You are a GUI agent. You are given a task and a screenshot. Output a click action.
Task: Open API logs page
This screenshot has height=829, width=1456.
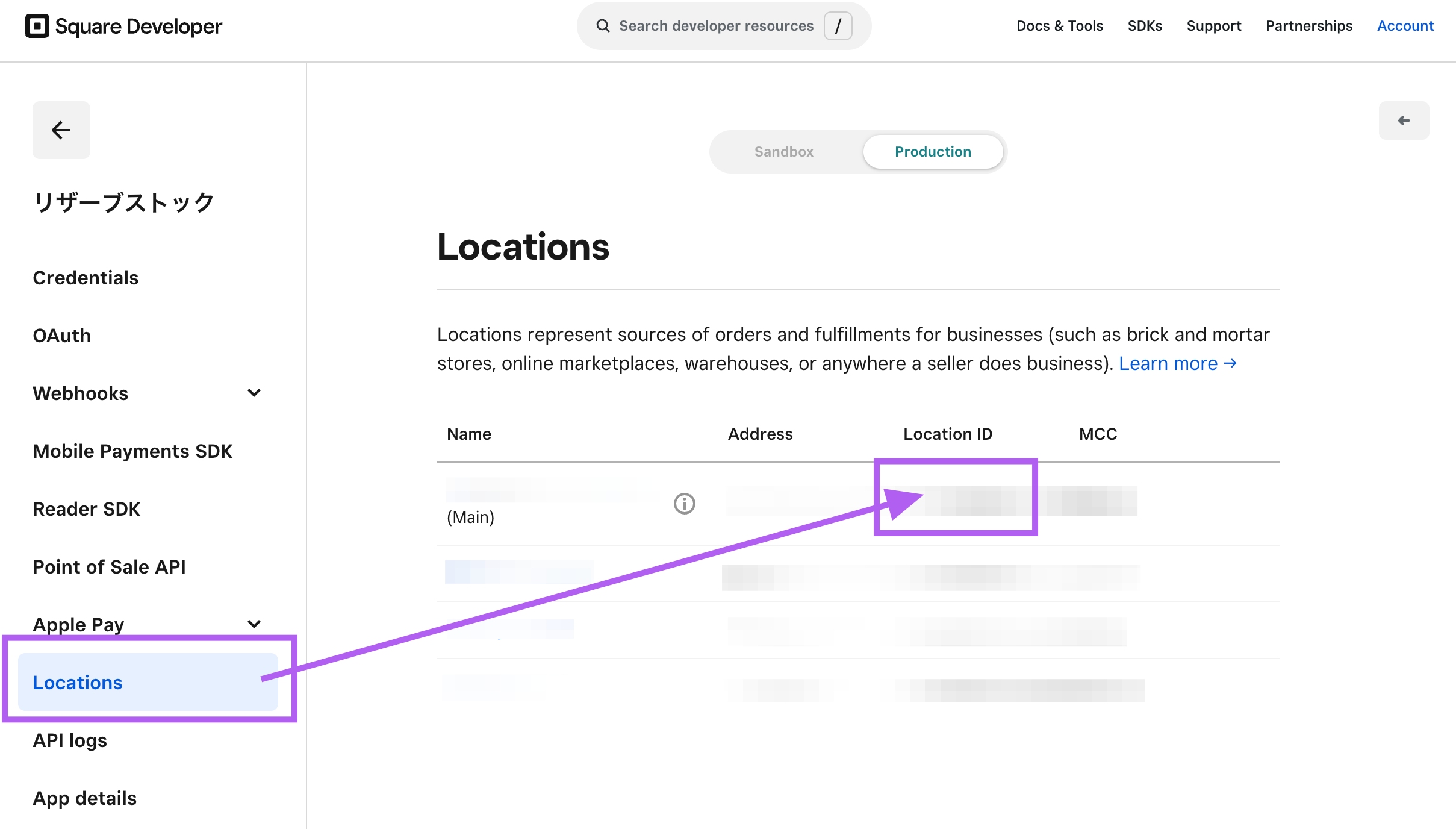coord(70,740)
